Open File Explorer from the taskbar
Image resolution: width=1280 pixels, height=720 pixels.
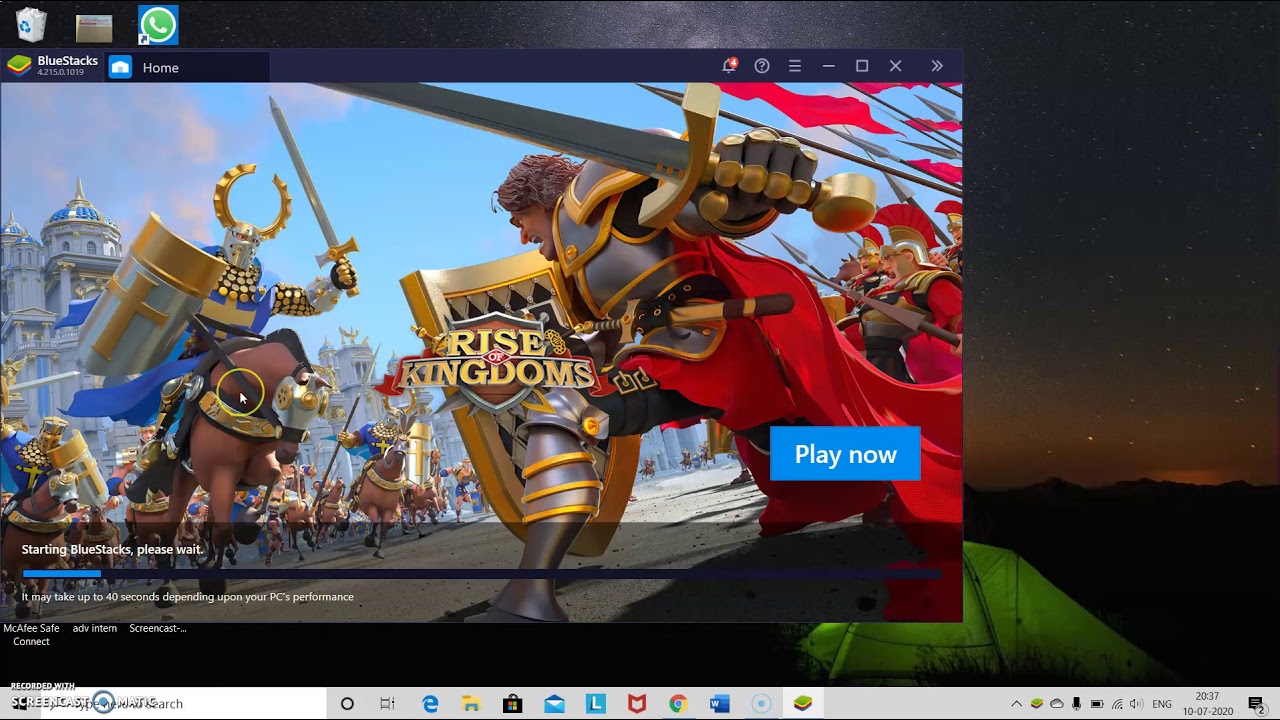coord(471,704)
